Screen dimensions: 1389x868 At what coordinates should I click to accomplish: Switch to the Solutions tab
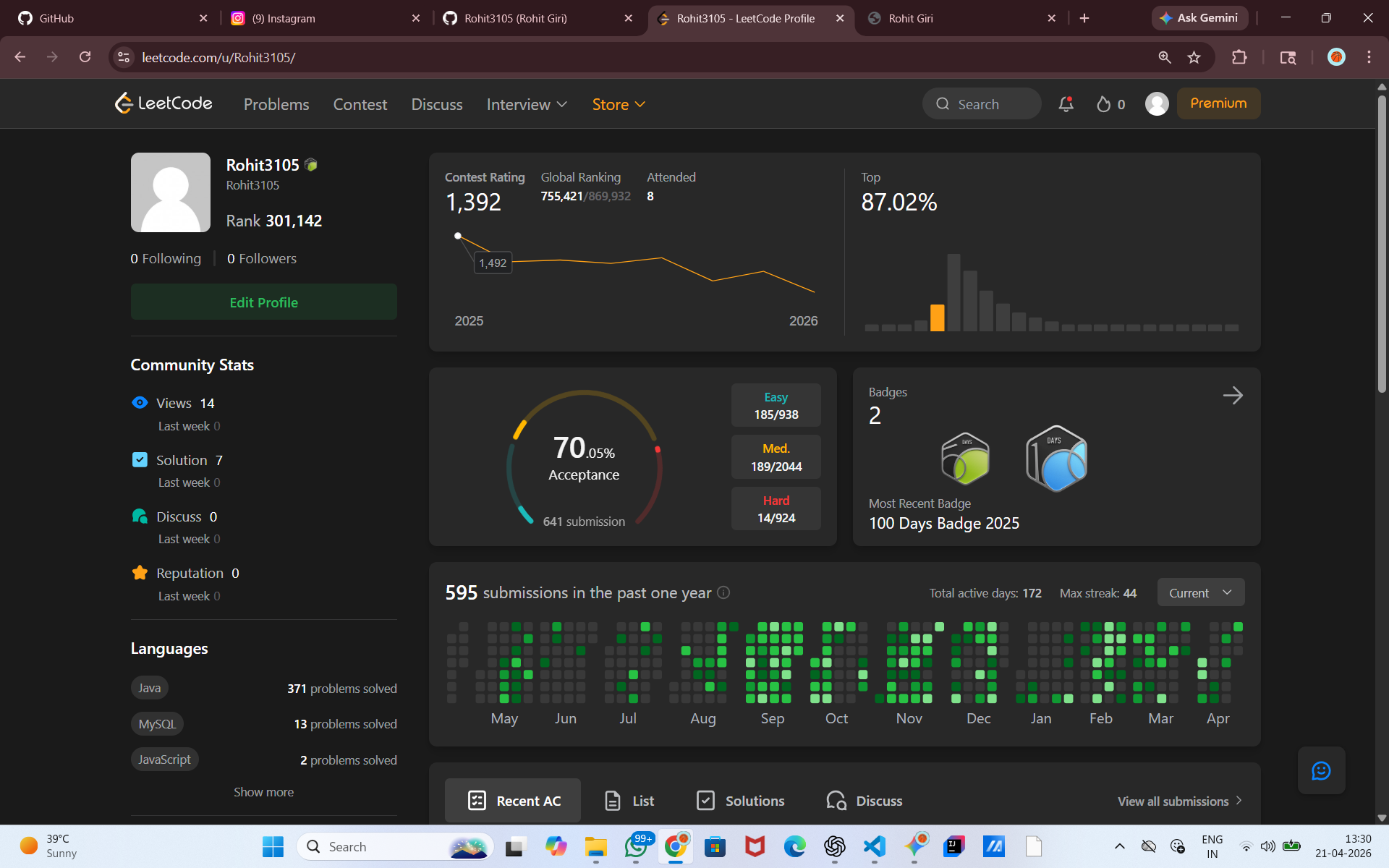(x=740, y=801)
